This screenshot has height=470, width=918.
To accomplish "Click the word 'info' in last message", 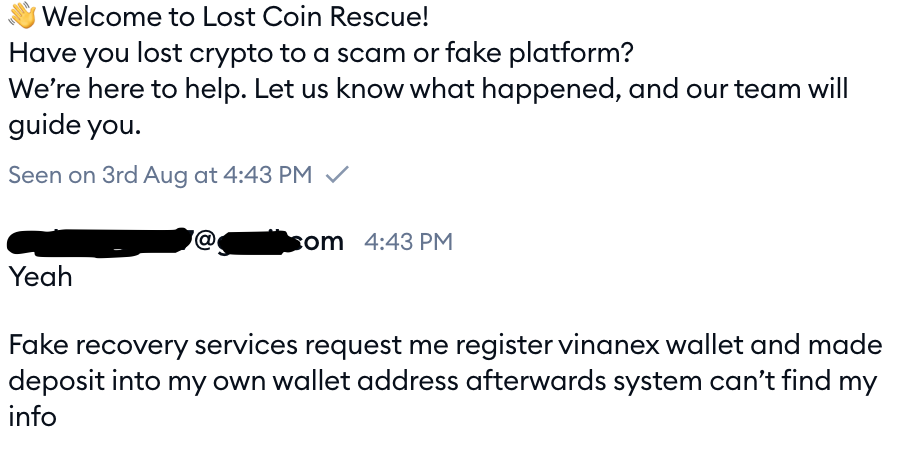I will point(32,417).
